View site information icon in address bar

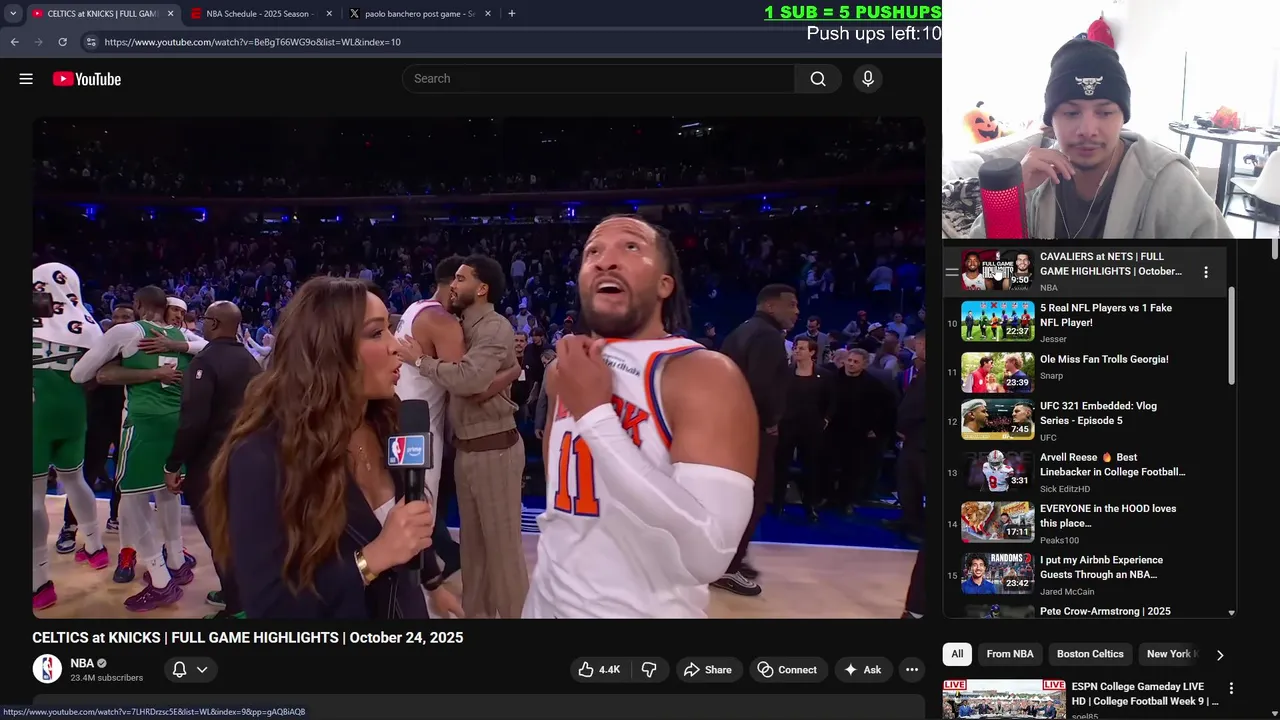point(91,42)
